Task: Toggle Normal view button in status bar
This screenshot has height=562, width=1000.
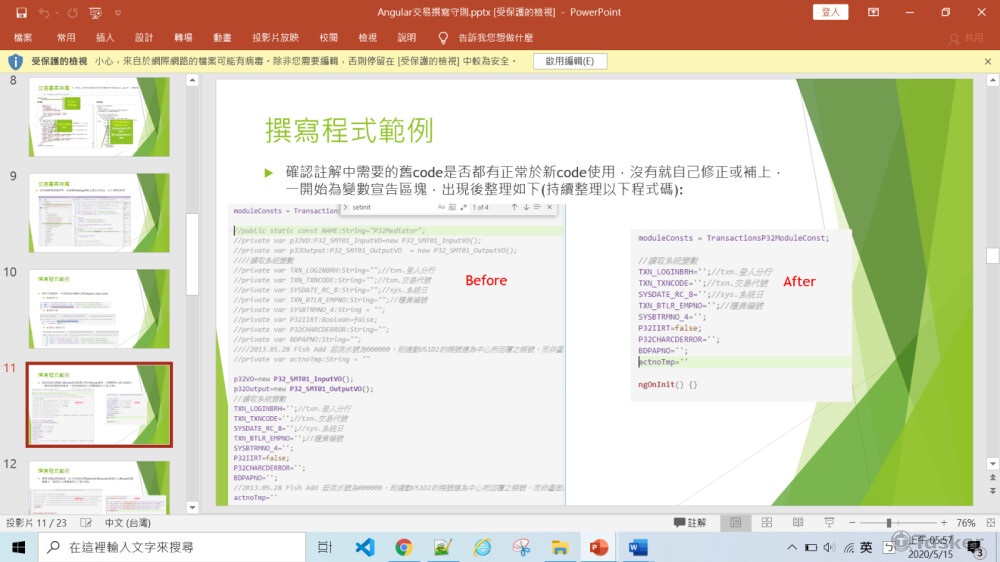Action: 736,523
